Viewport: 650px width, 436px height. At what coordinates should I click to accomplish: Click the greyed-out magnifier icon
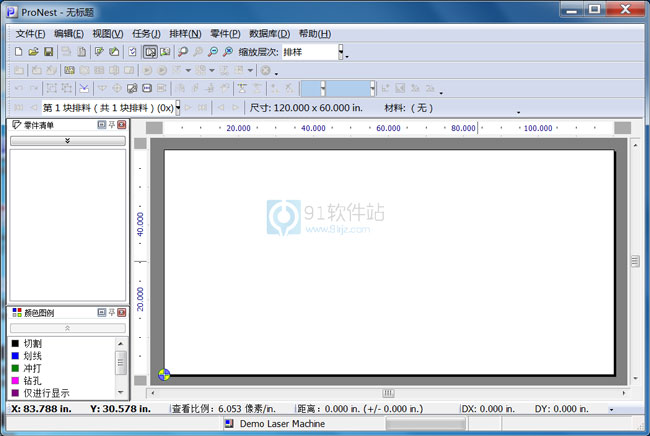[198, 52]
